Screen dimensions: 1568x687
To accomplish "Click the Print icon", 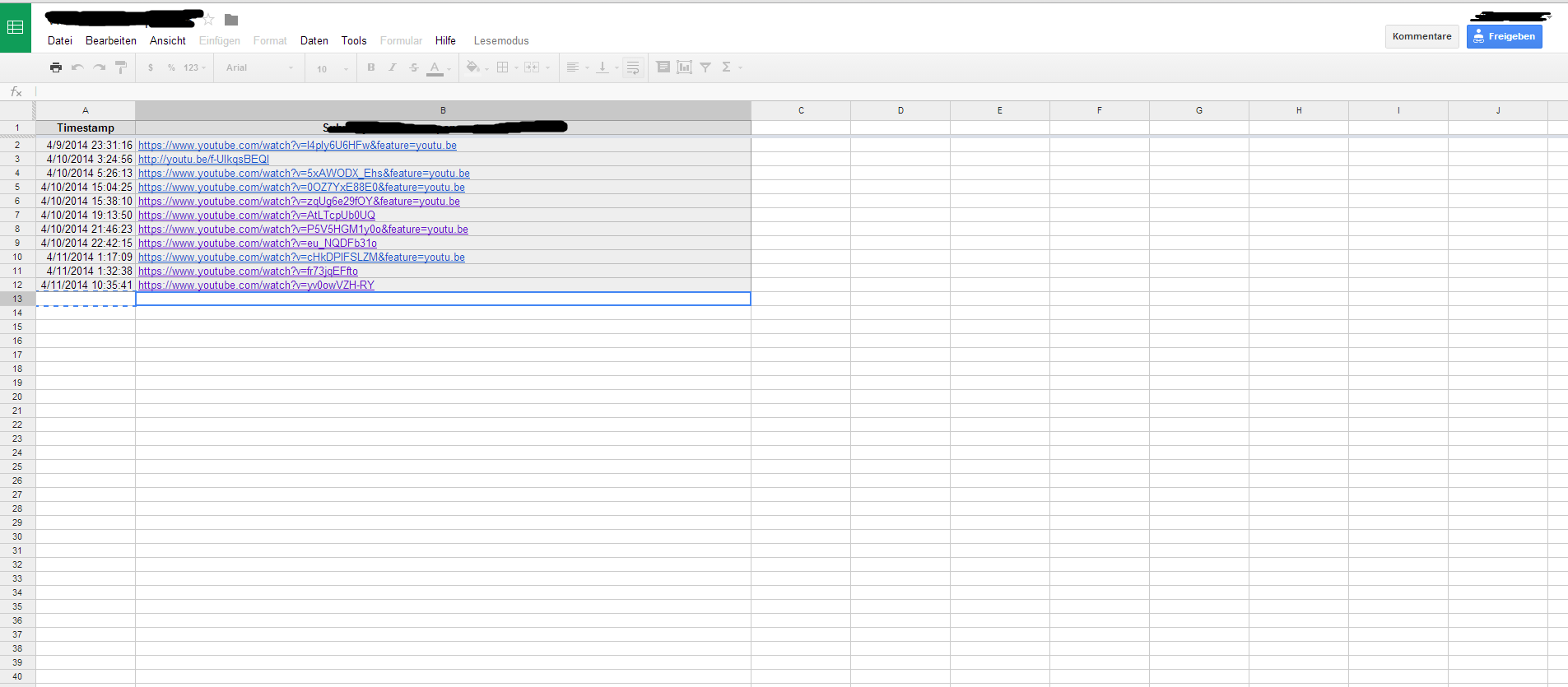I will (x=55, y=67).
